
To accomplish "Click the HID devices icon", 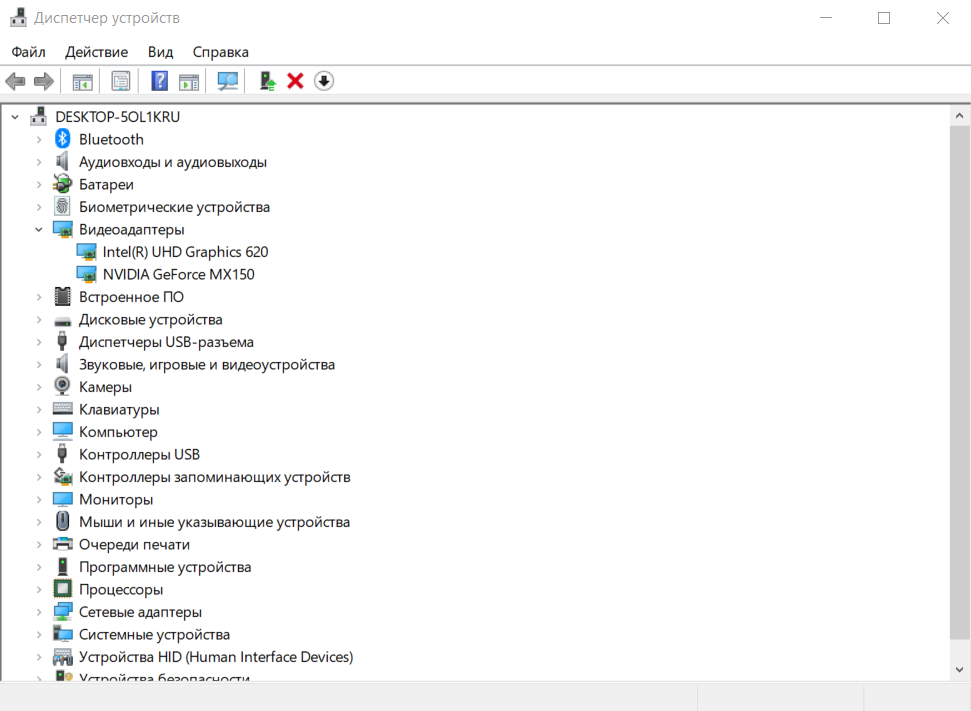I will pyautogui.click(x=63, y=656).
